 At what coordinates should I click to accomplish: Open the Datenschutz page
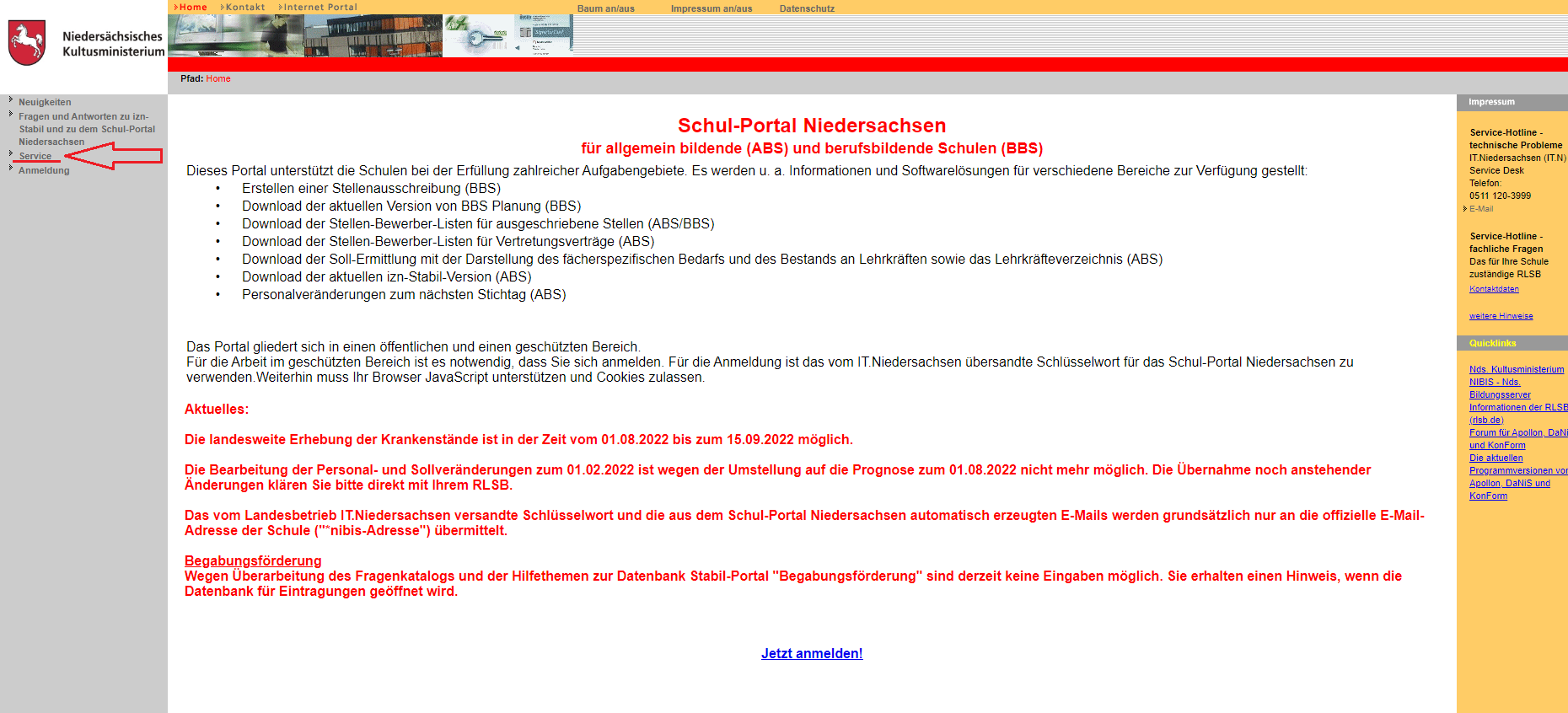806,8
